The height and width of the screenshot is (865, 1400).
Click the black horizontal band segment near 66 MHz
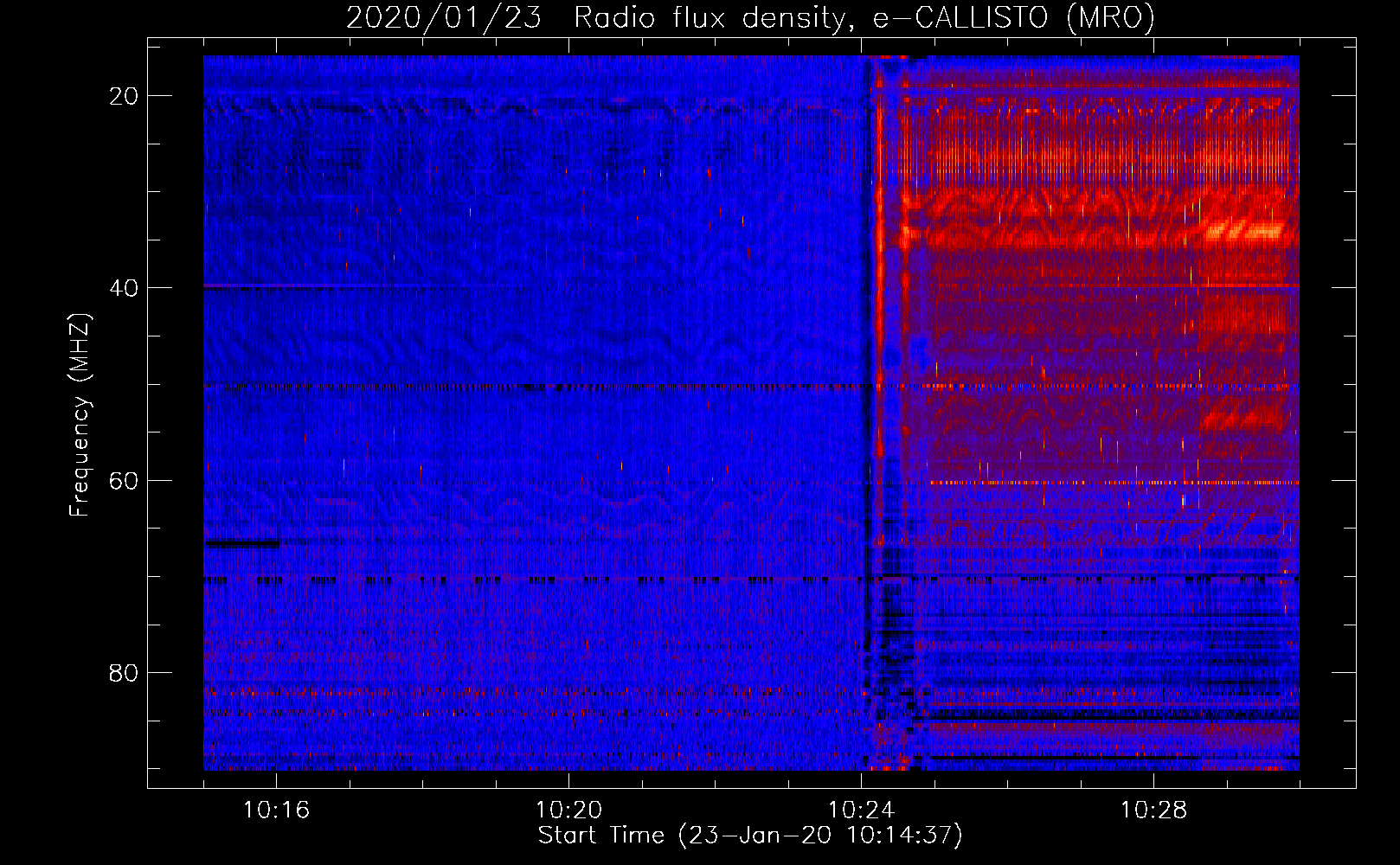coord(242,543)
